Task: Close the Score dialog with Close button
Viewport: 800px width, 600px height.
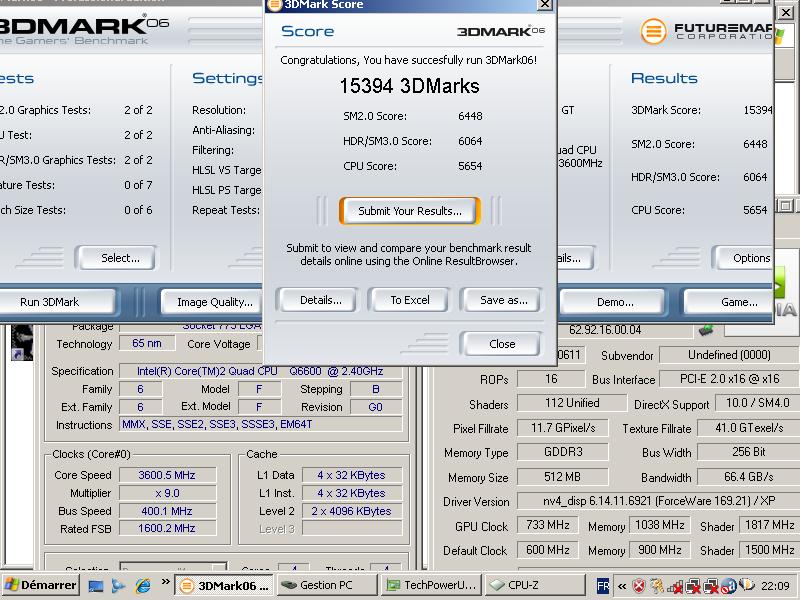Action: [x=502, y=344]
